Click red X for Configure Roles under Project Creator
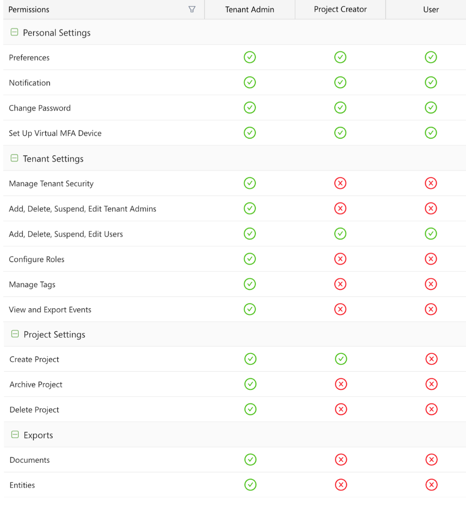466x505 pixels. (340, 259)
